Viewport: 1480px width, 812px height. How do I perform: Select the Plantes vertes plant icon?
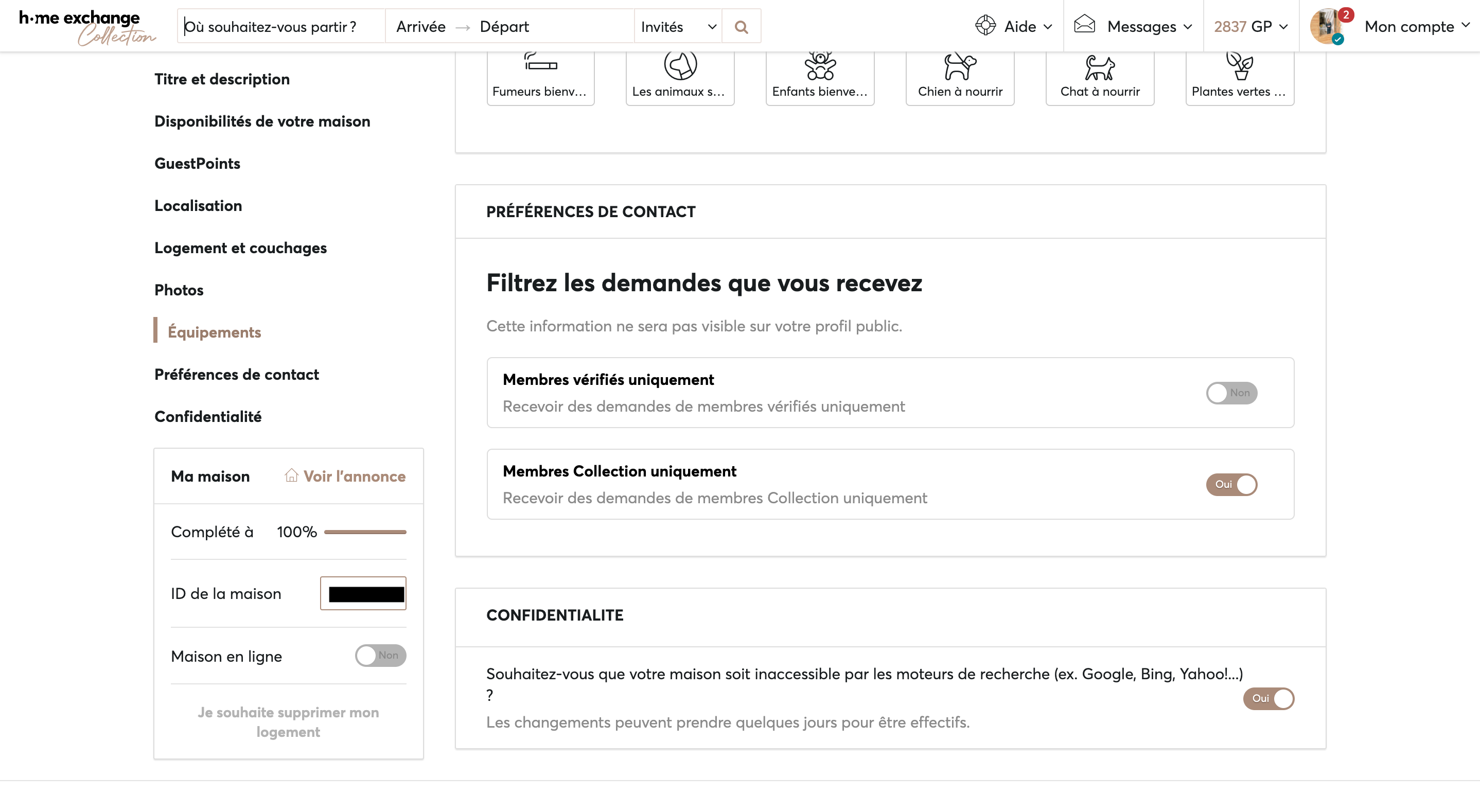1240,65
